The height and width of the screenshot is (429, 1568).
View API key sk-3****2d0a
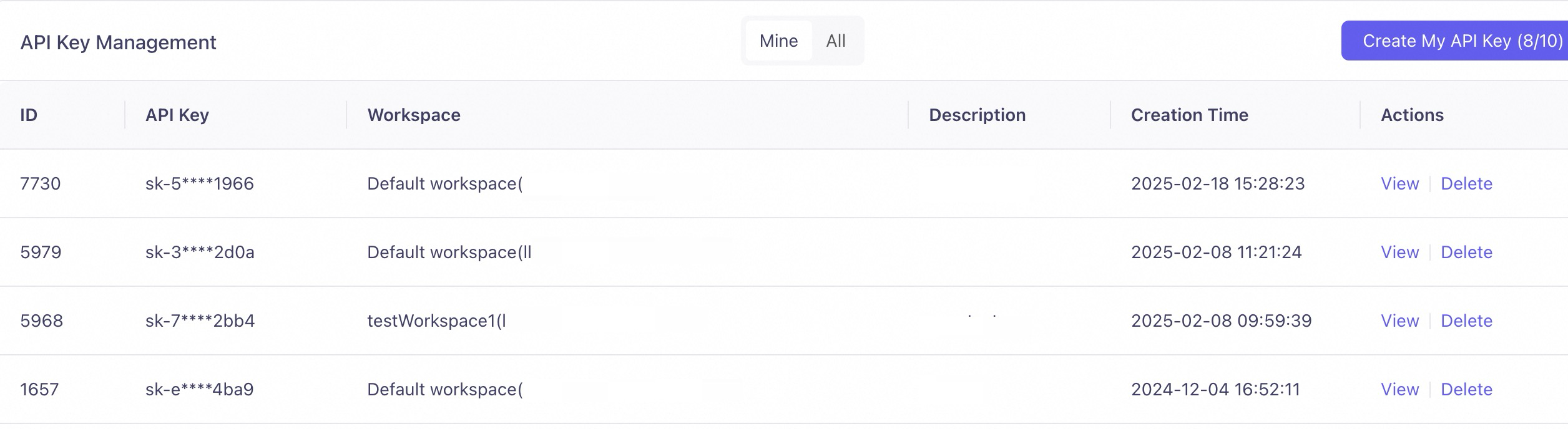1399,253
